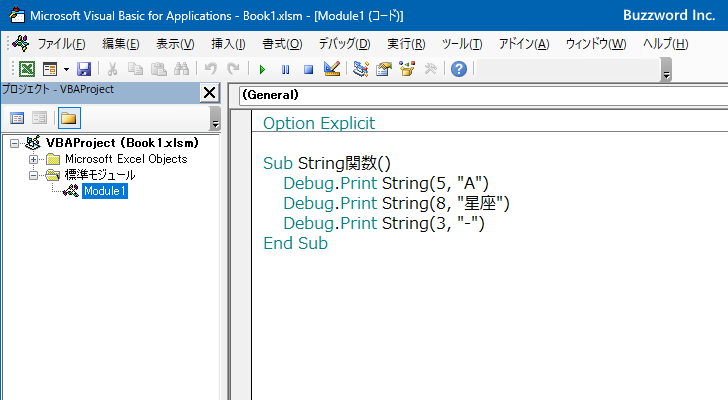Open the 挿入(I) menu
Screen dimensions: 728x400
pos(228,44)
